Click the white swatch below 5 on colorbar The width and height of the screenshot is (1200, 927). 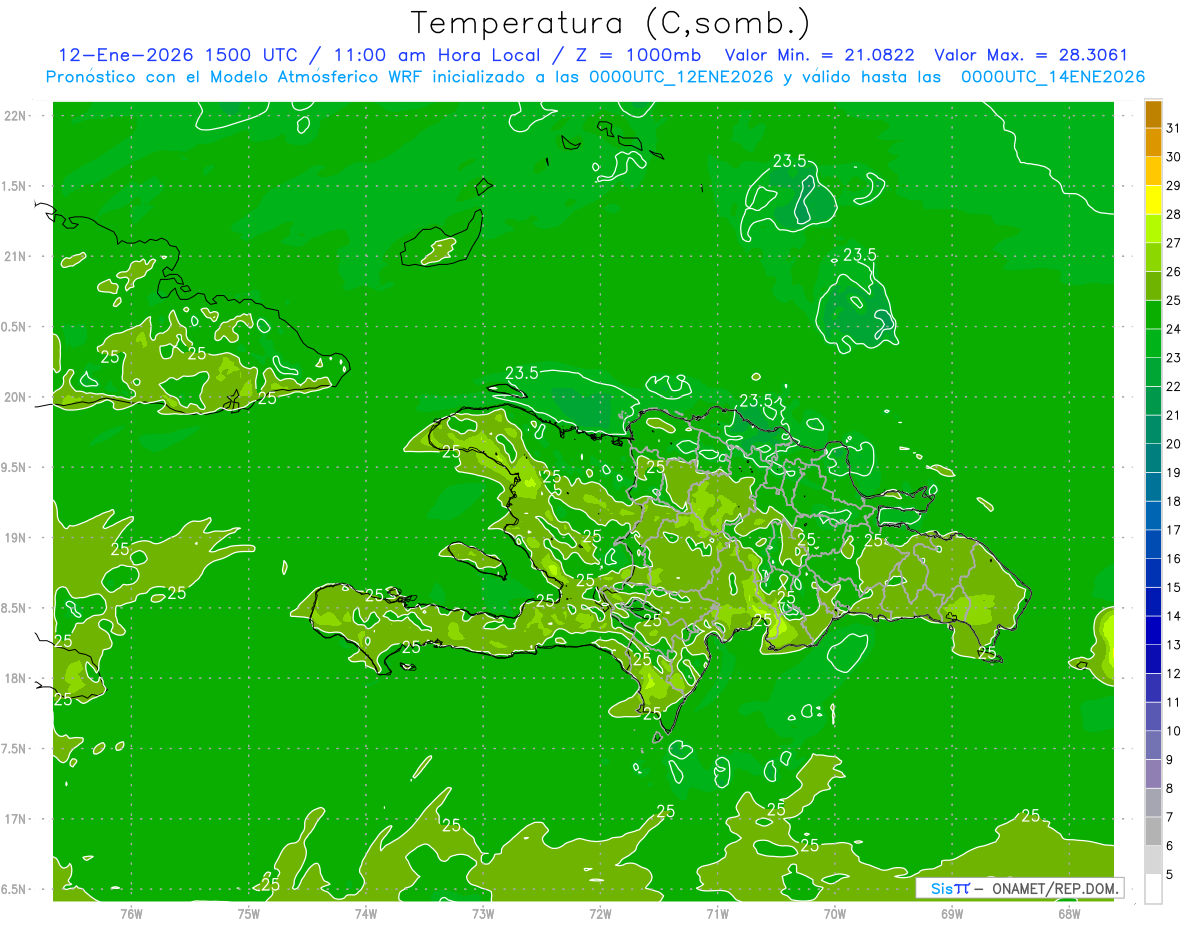pyautogui.click(x=1153, y=889)
